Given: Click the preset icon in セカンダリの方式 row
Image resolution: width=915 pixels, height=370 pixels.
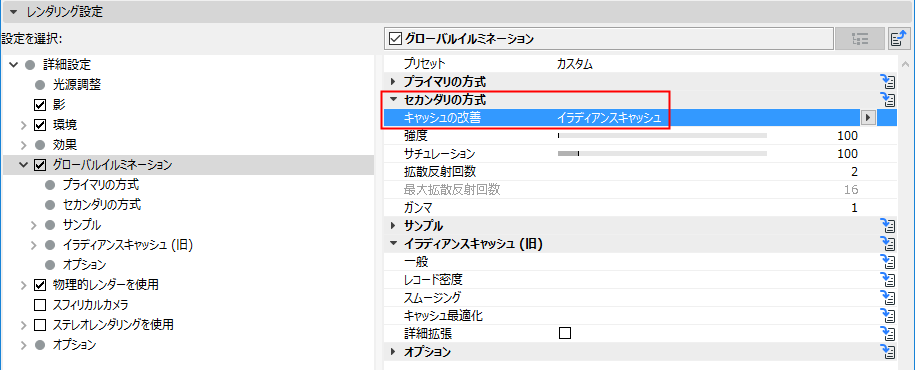Looking at the screenshot, I should point(887,100).
